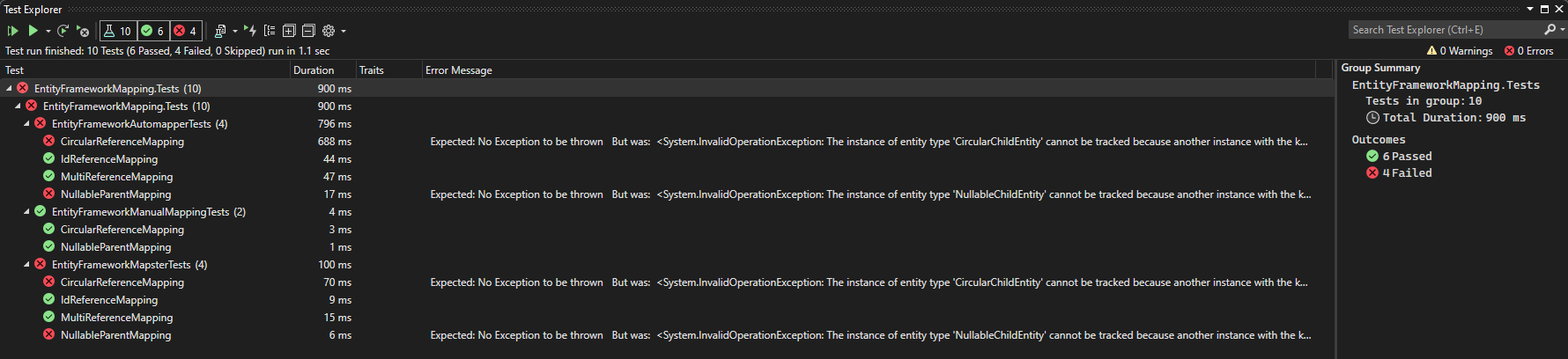The height and width of the screenshot is (359, 1568).
Task: Click failed icon beside EntityFrameworkAutomapperTests
Action: 41,123
